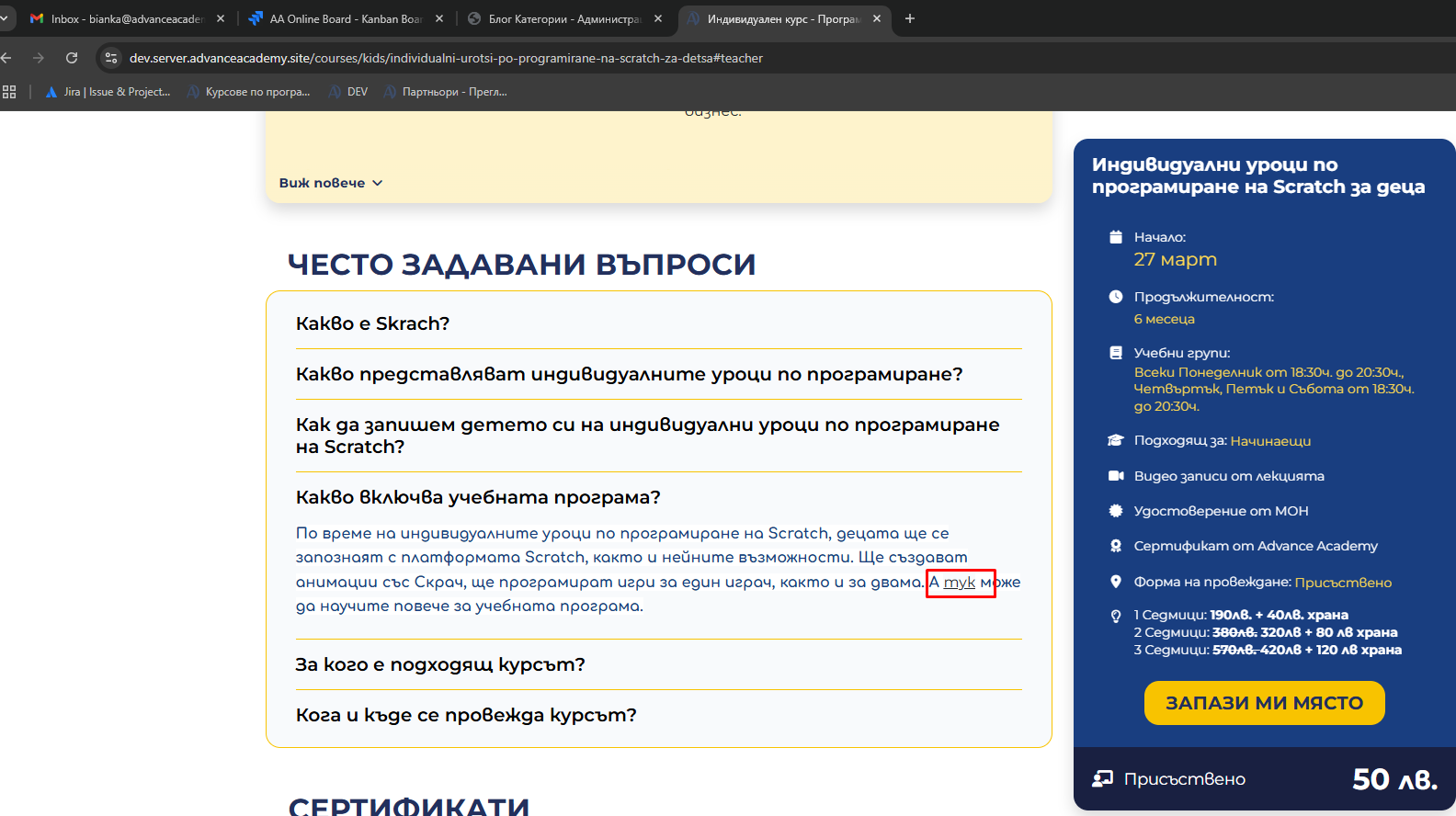The height and width of the screenshot is (816, 1456).
Task: Expand question Какво е Skrach?
Action: point(658,323)
